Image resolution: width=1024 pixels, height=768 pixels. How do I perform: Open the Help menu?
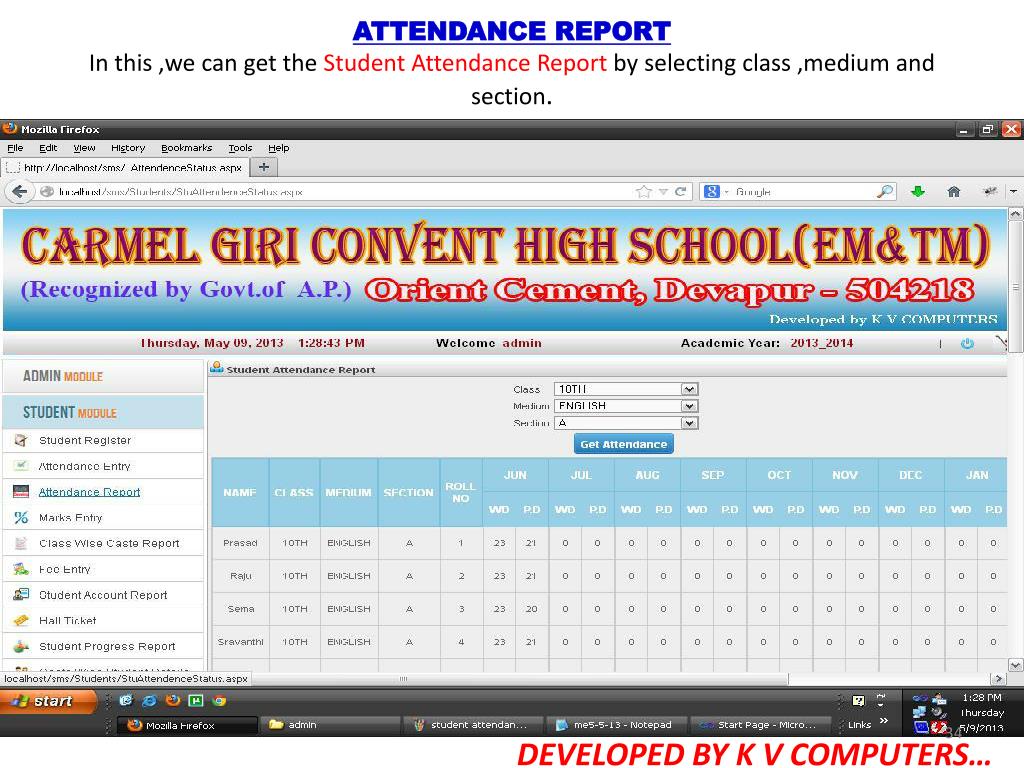coord(279,148)
